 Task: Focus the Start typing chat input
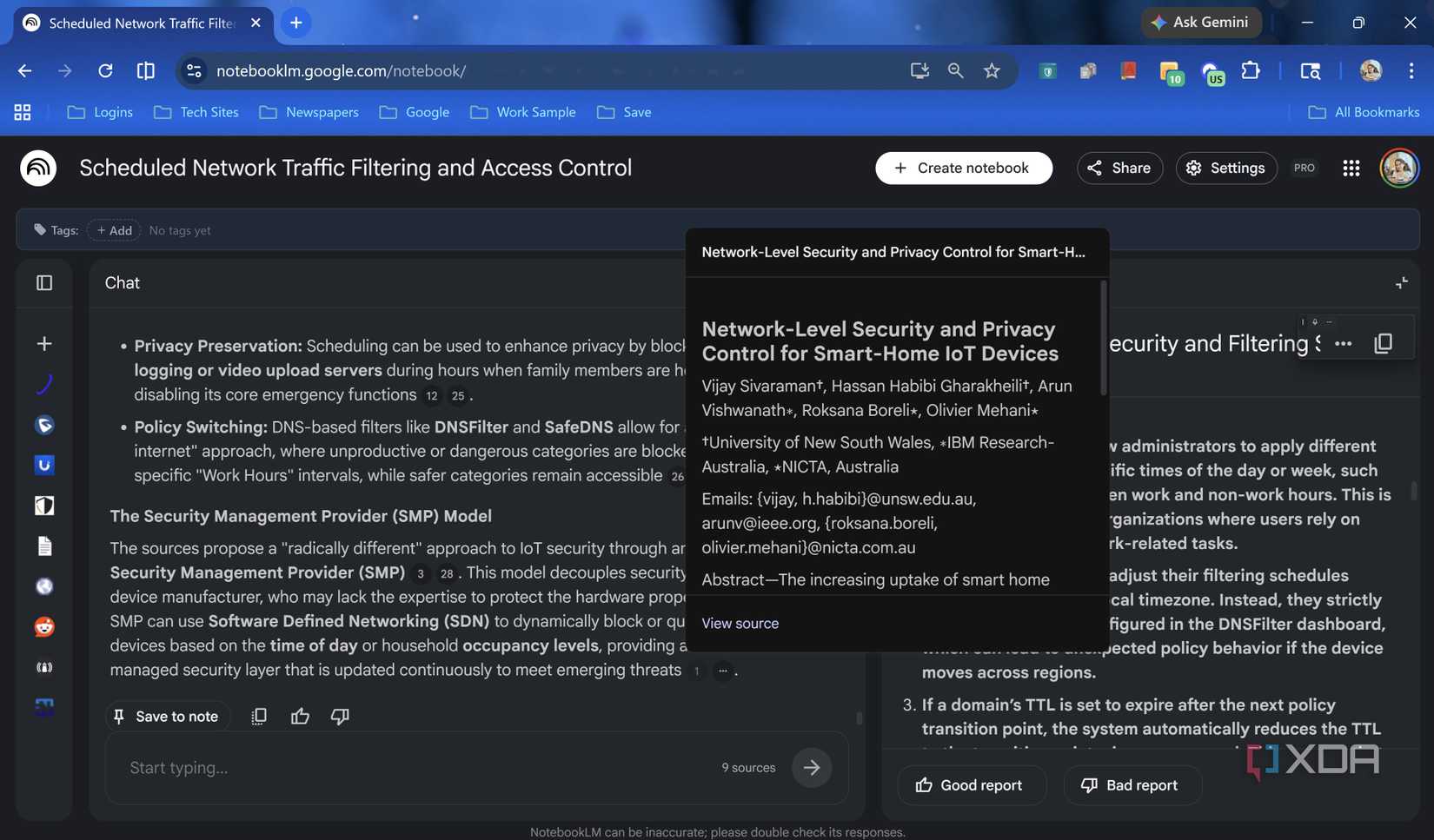click(x=417, y=768)
